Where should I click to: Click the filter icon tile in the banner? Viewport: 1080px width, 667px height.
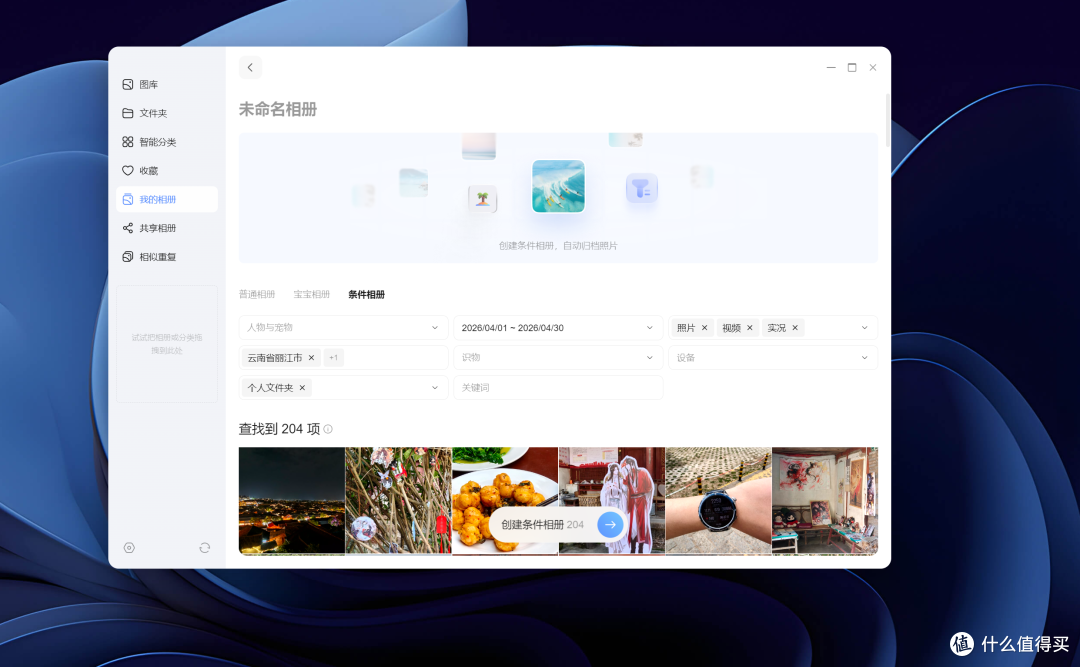click(x=642, y=188)
